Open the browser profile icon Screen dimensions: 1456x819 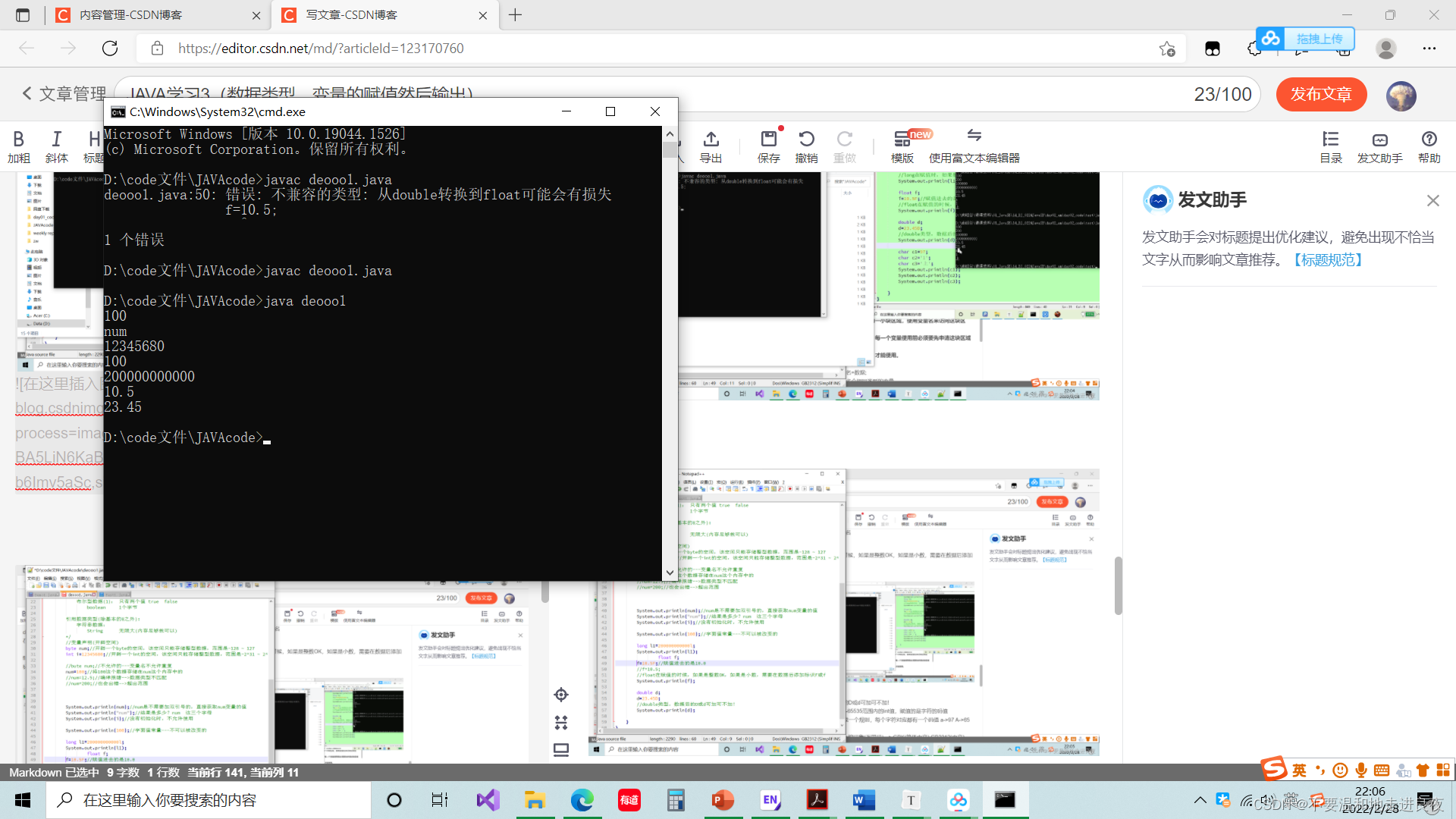click(x=1386, y=49)
